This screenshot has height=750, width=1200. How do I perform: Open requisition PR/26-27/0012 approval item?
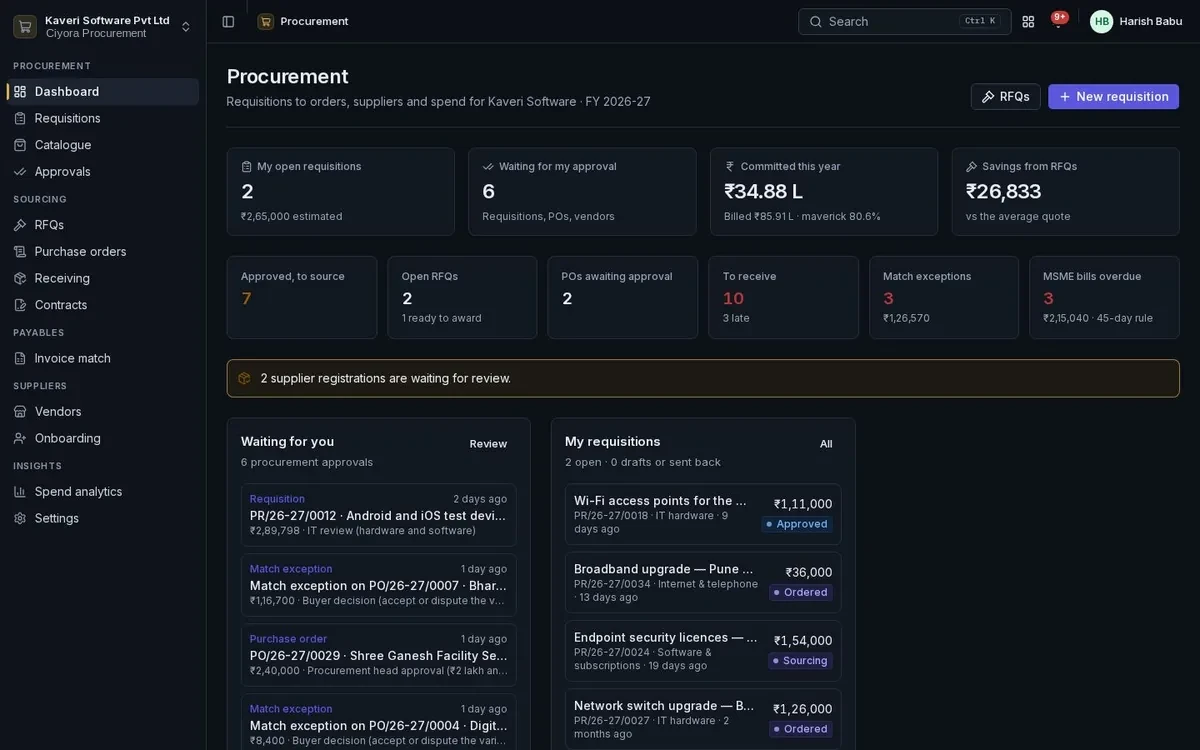point(378,515)
